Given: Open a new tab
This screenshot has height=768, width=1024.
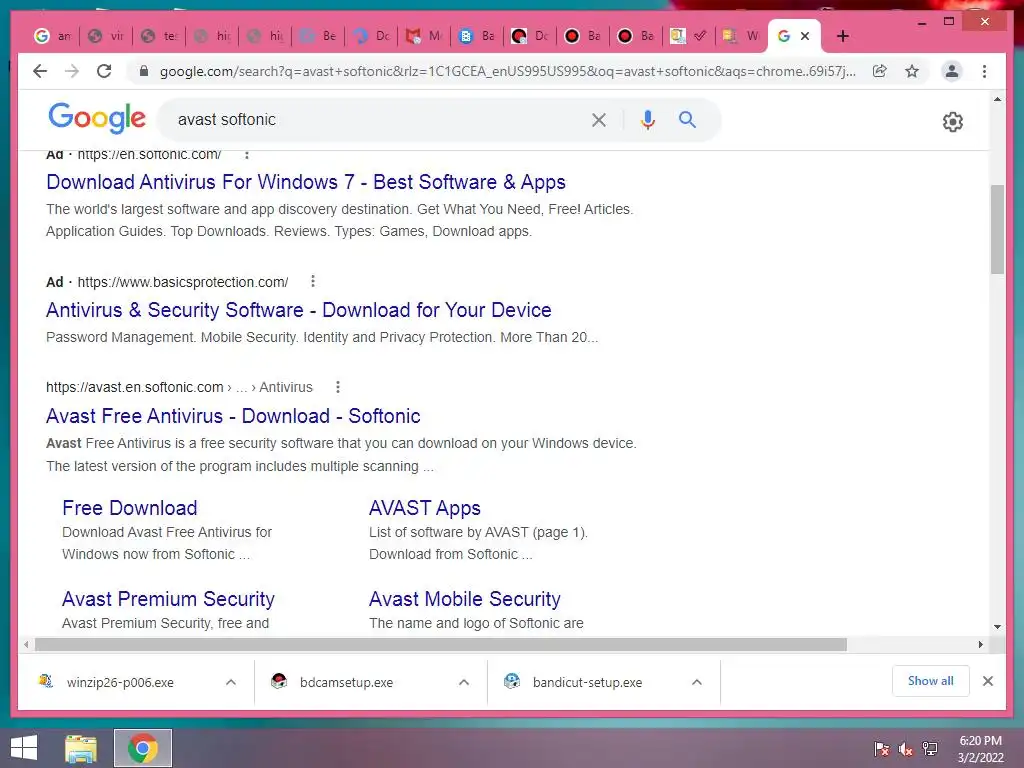Looking at the screenshot, I should click(842, 36).
